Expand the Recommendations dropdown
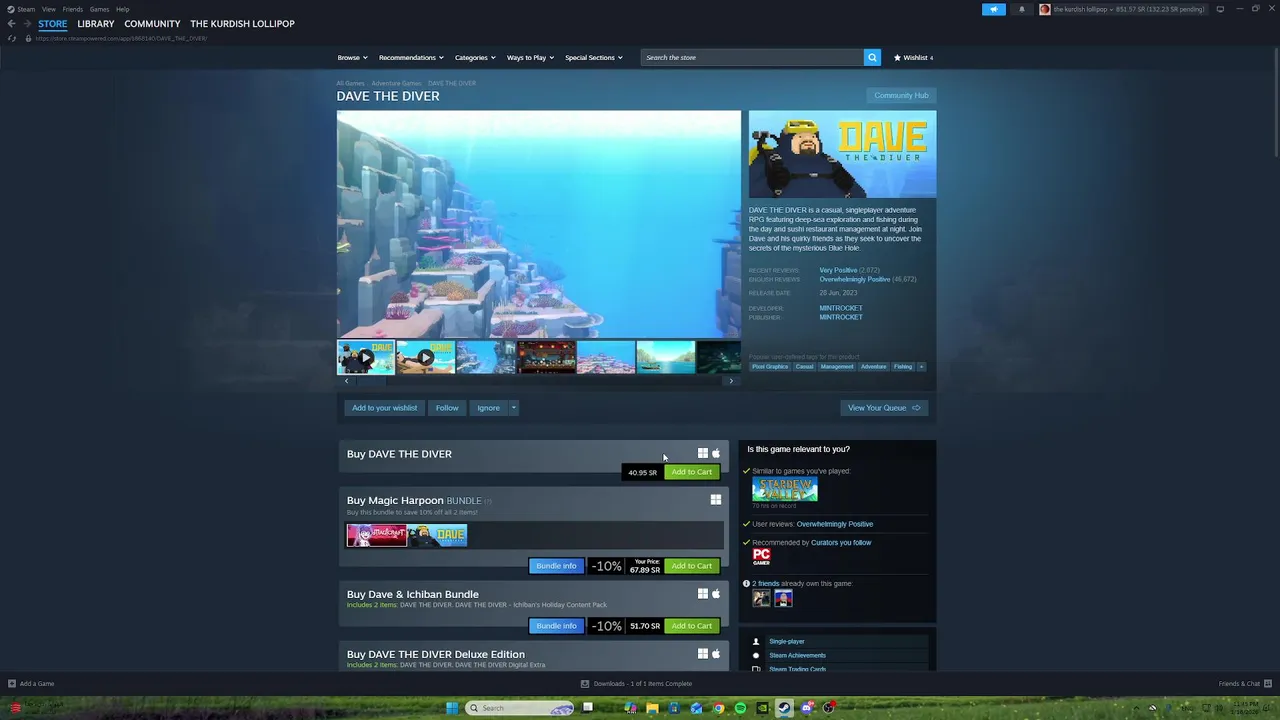The width and height of the screenshot is (1280, 720). [x=410, y=57]
